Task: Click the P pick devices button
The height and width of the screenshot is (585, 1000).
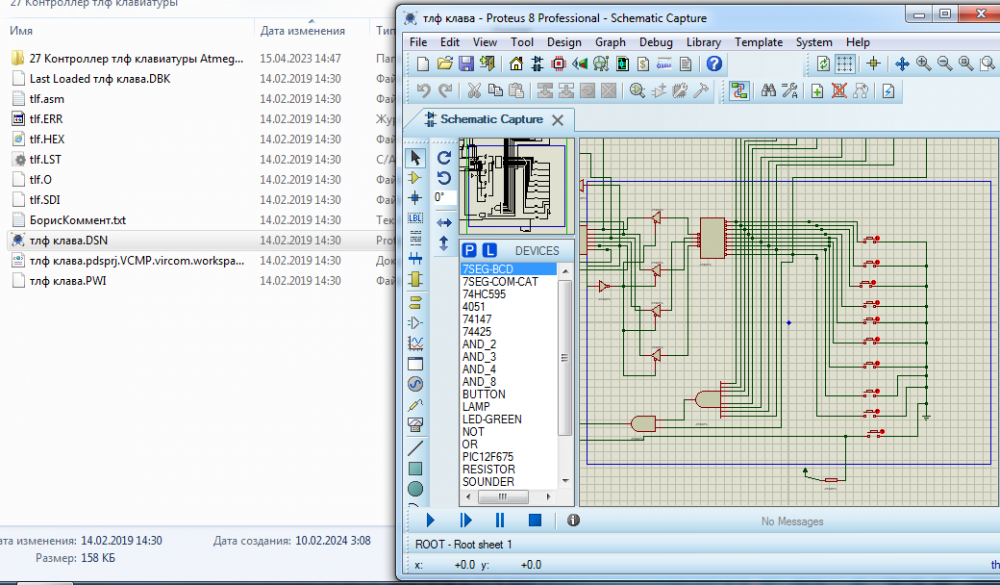Action: click(470, 250)
